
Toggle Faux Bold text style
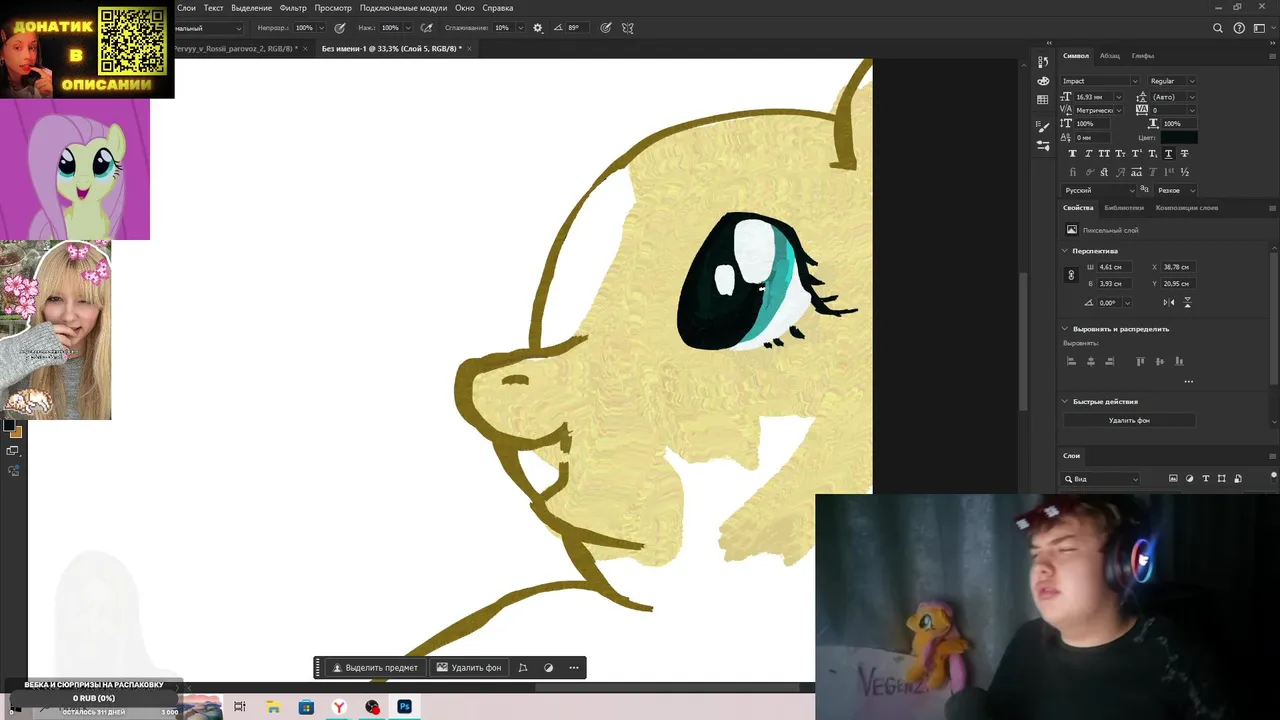1073,154
